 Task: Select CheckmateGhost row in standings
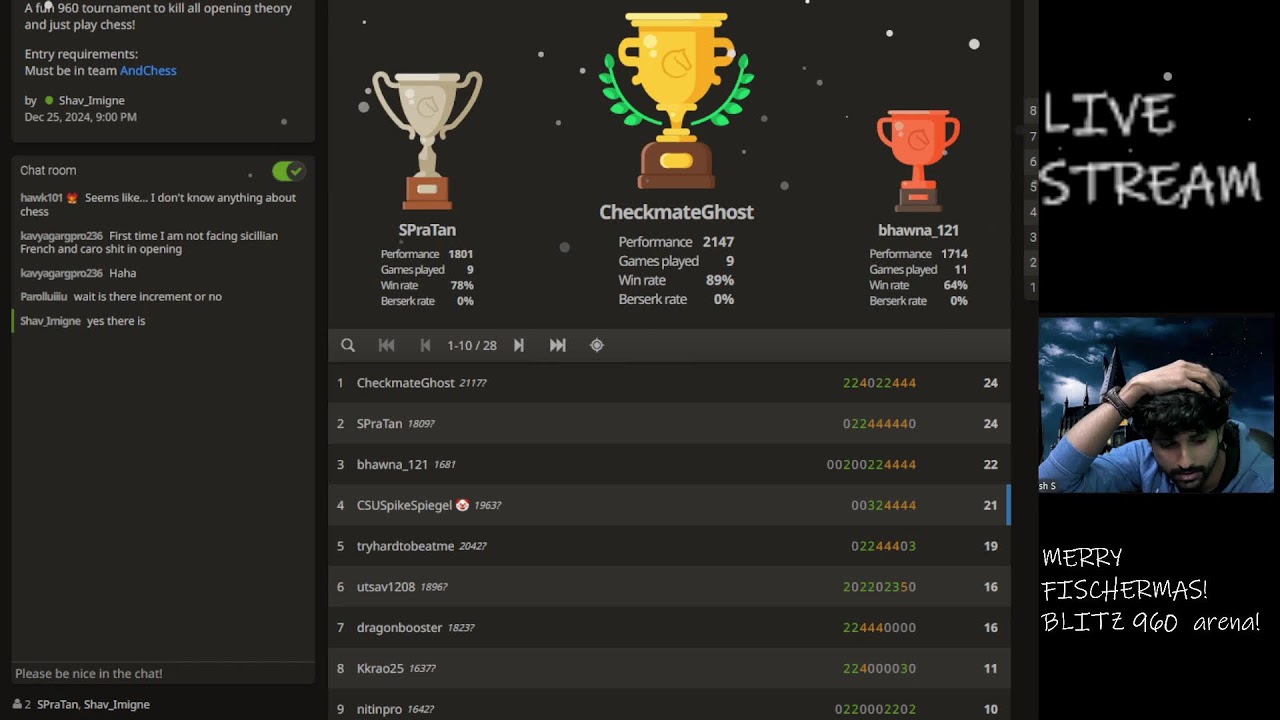[669, 383]
